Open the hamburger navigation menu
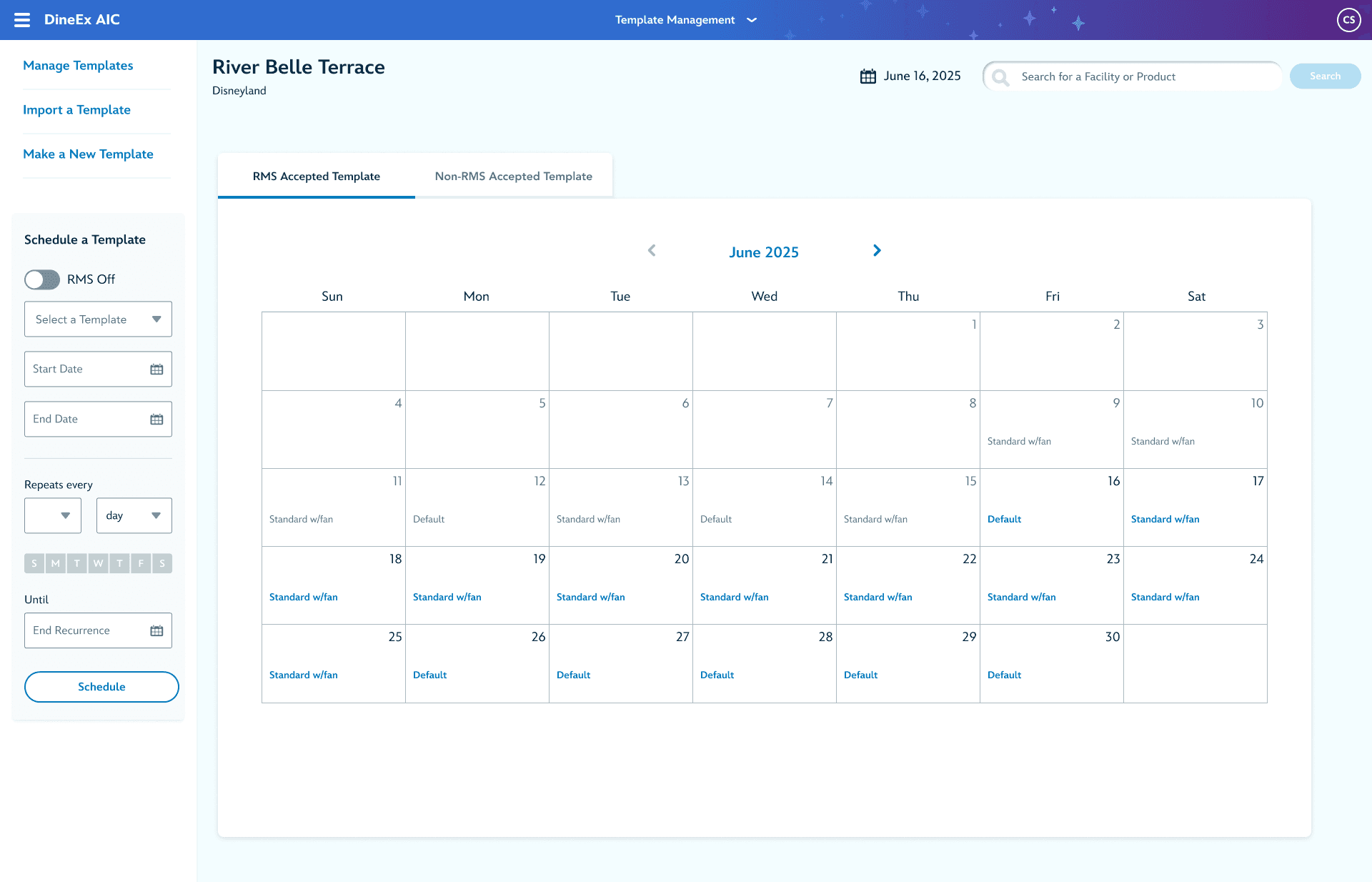The image size is (1372, 882). [x=23, y=19]
